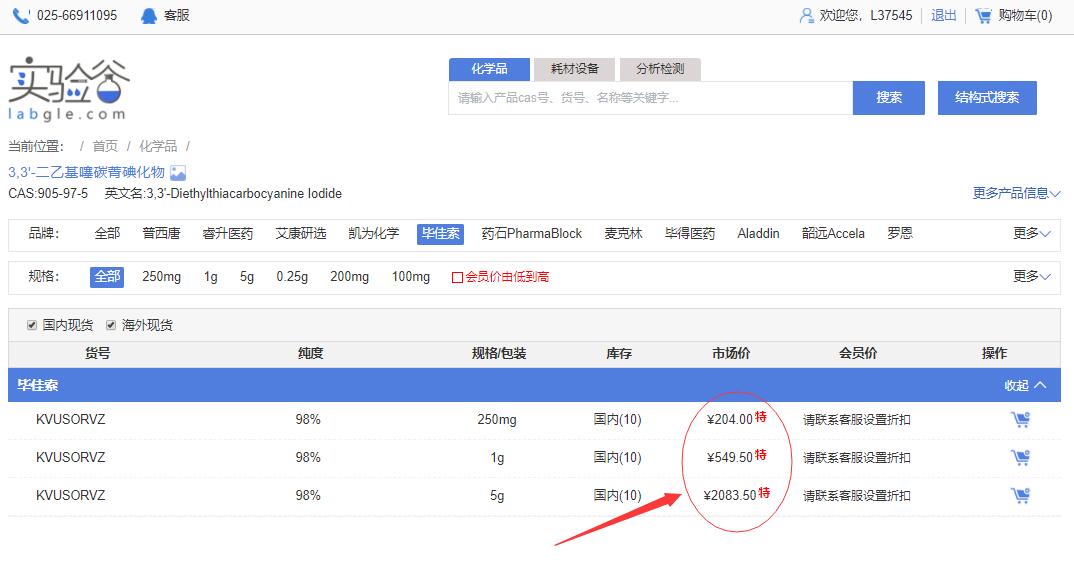Image resolution: width=1074 pixels, height=564 pixels.
Task: Click the 毕佳索 group header label
Action: click(x=38, y=385)
